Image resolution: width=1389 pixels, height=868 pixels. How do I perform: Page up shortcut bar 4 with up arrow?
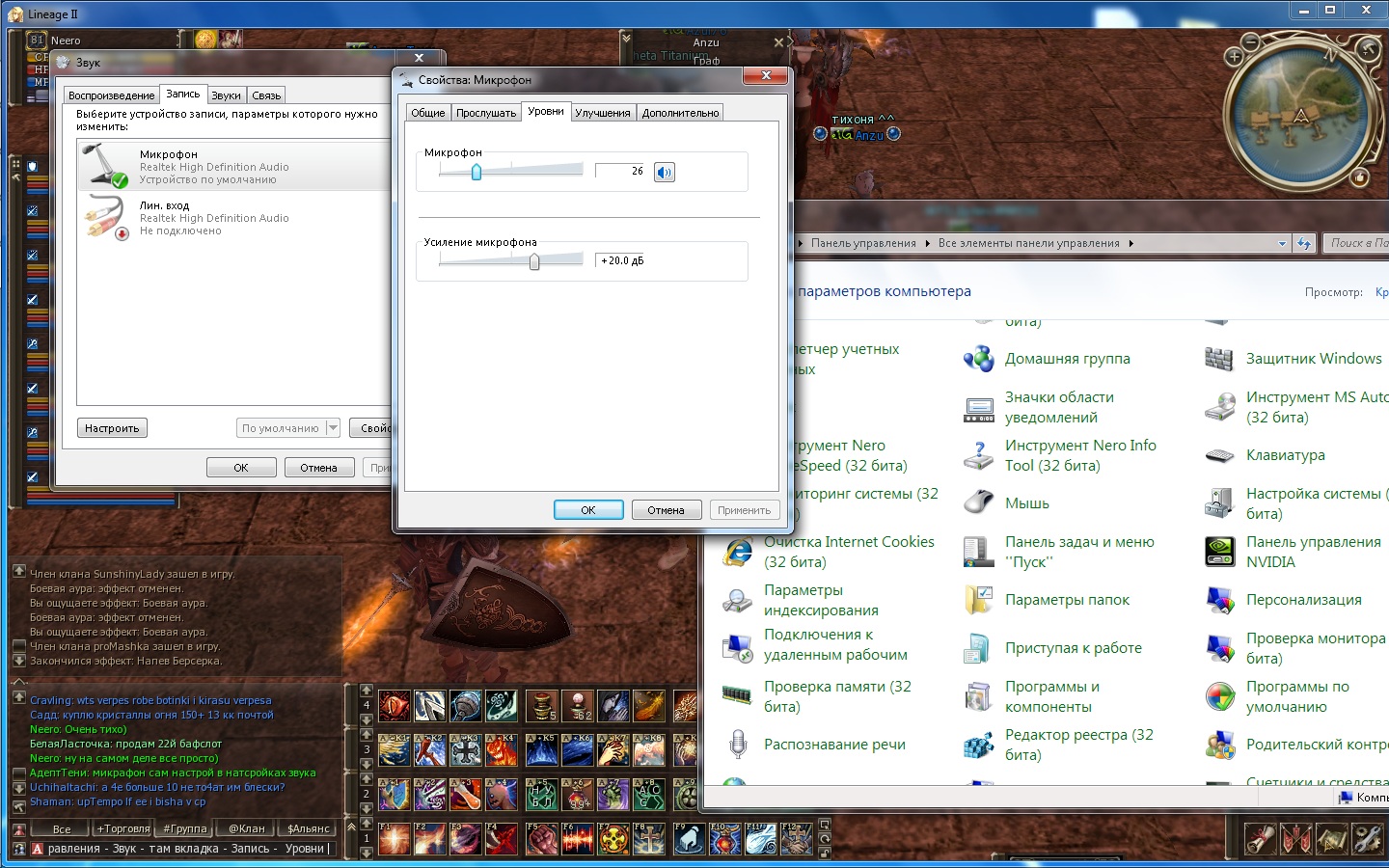pyautogui.click(x=367, y=692)
